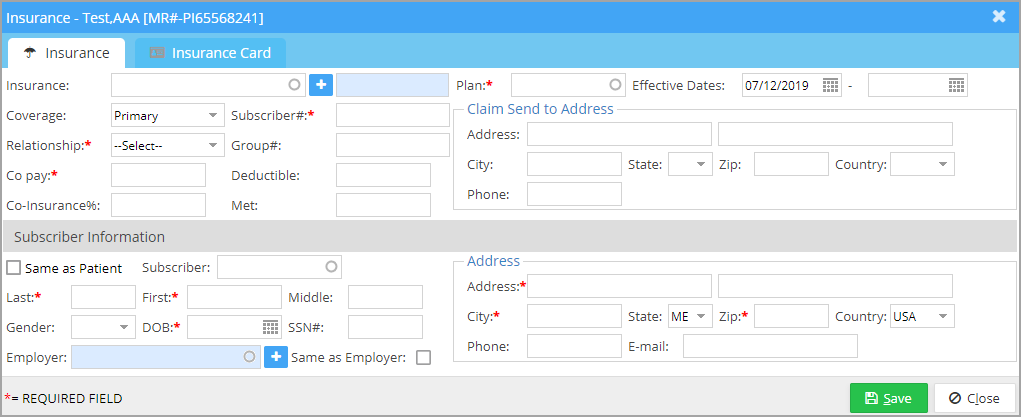Click the plus icon next to Insurance field

coord(320,85)
